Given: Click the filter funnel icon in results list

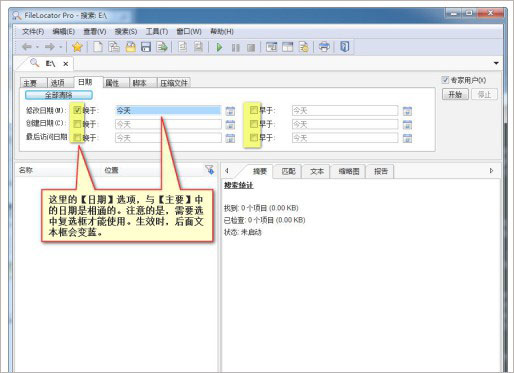Looking at the screenshot, I should click(x=210, y=170).
